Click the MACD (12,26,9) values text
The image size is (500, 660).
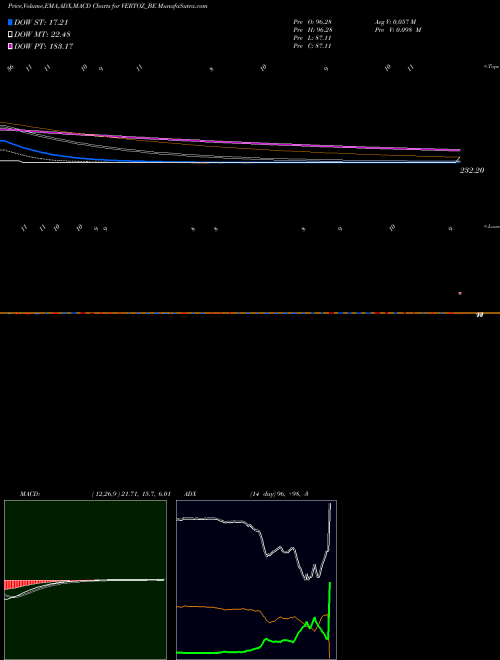pos(131,494)
